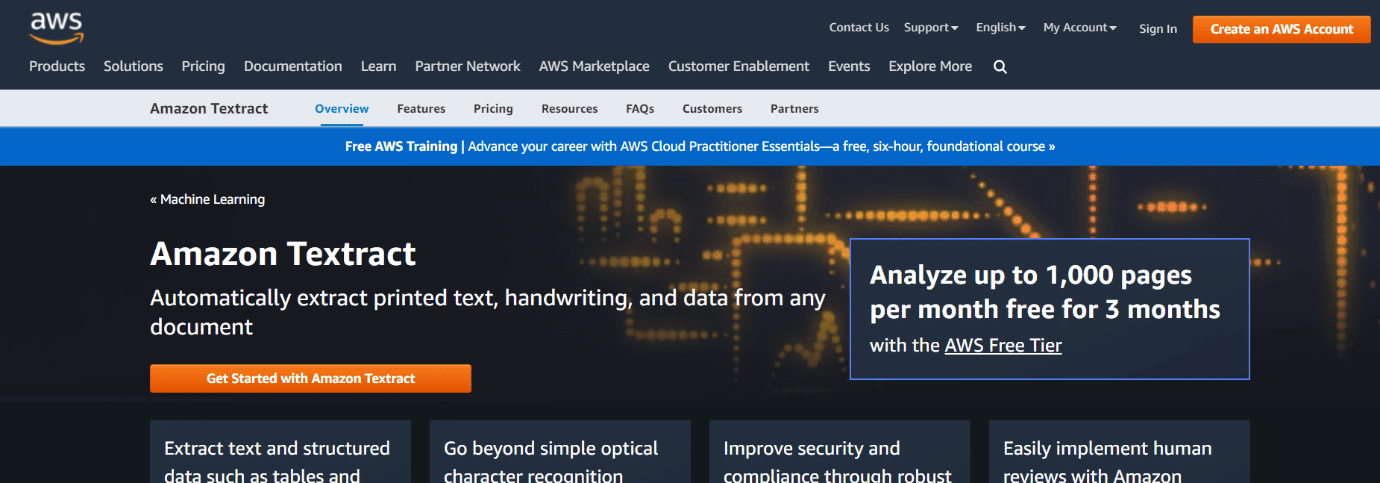The height and width of the screenshot is (483, 1380).
Task: Open the Partner Network menu
Action: point(468,66)
